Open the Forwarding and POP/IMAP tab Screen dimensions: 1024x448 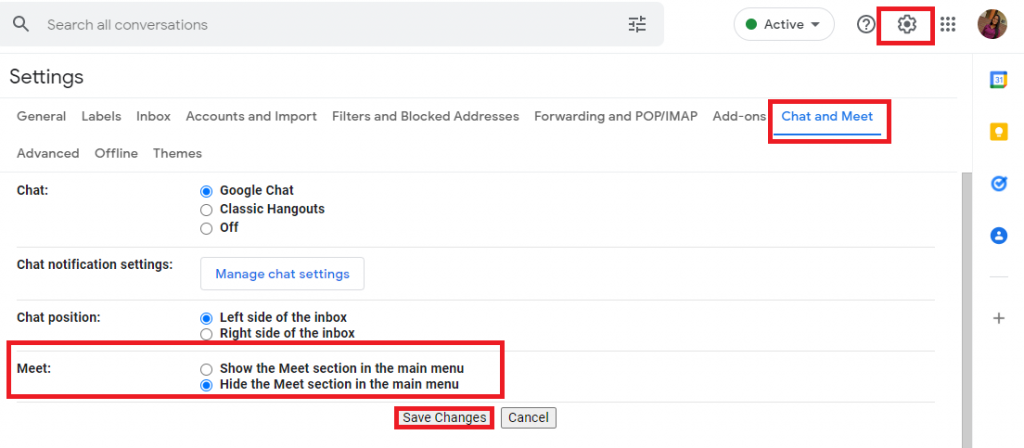pos(615,117)
